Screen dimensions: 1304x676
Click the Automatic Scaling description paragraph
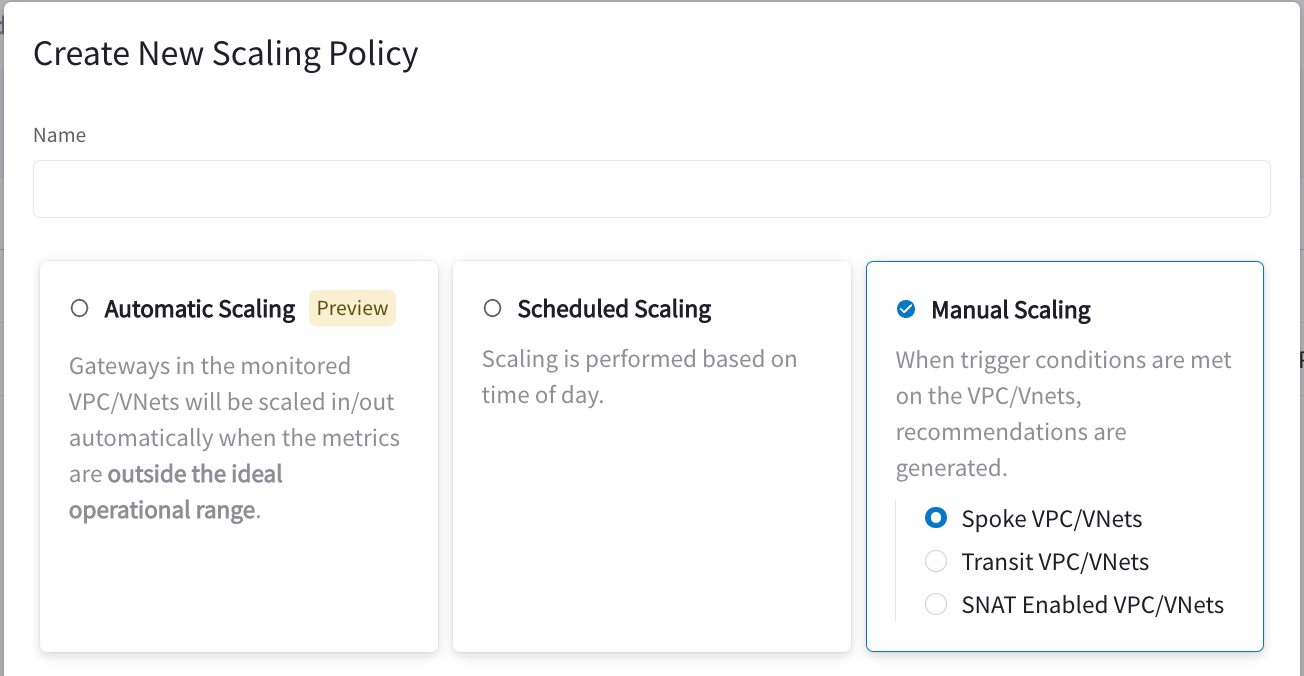pyautogui.click(x=232, y=420)
